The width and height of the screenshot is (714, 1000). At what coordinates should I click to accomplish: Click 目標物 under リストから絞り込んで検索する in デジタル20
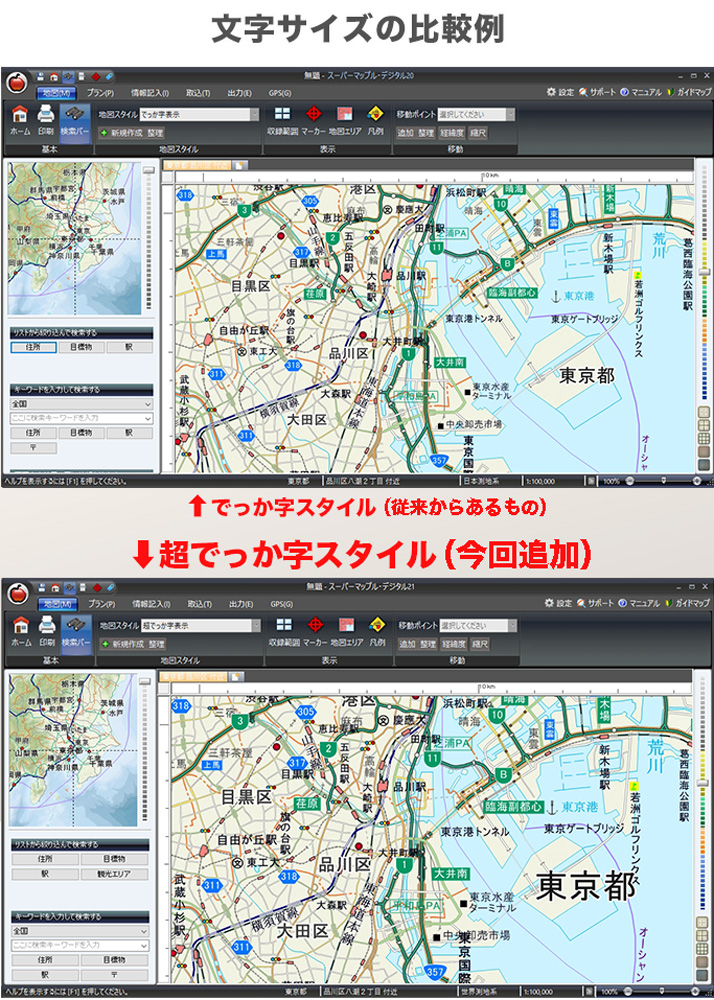[82, 348]
